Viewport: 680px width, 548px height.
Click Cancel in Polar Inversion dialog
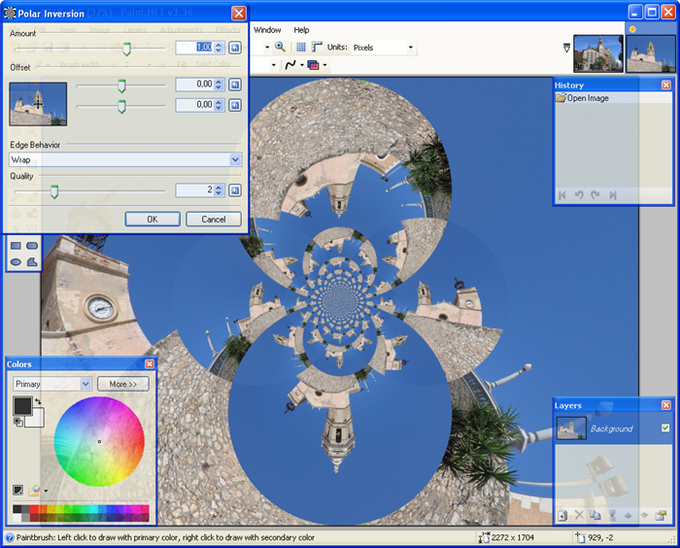(x=213, y=219)
